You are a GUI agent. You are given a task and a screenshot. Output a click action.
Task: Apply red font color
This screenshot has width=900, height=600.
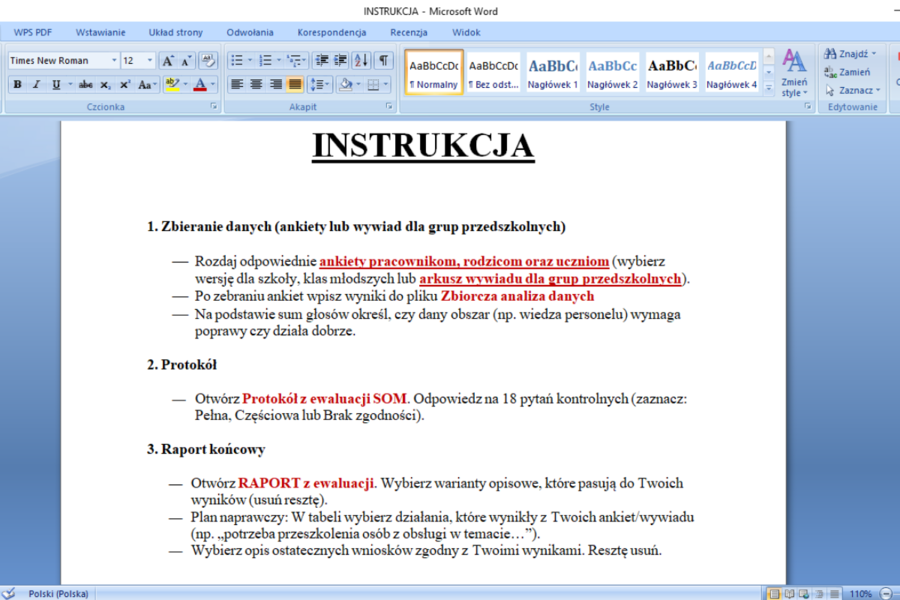(200, 84)
